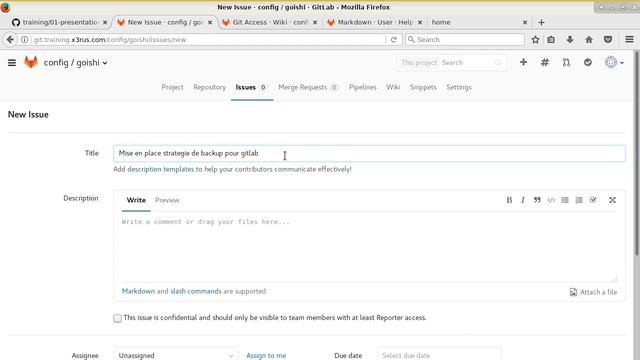
Task: Select the description Write tab
Action: tap(136, 200)
